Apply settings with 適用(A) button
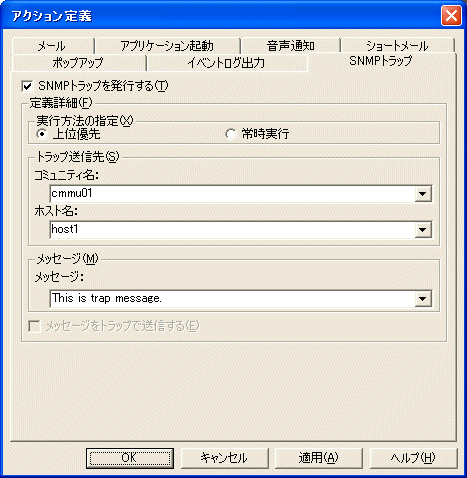The height and width of the screenshot is (478, 467). click(x=319, y=458)
